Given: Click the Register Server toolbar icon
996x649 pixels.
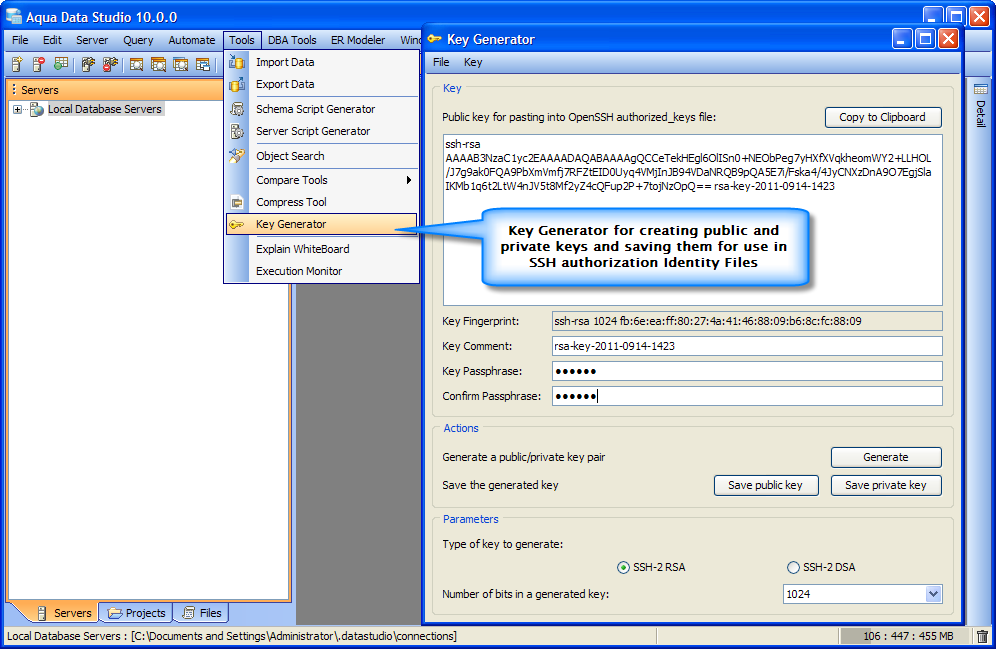Looking at the screenshot, I should click(17, 64).
